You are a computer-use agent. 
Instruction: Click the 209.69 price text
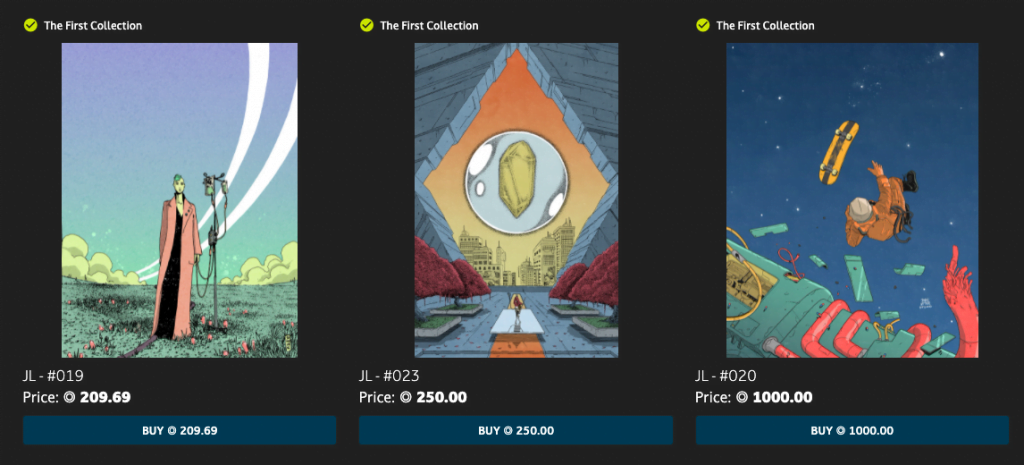click(x=105, y=397)
